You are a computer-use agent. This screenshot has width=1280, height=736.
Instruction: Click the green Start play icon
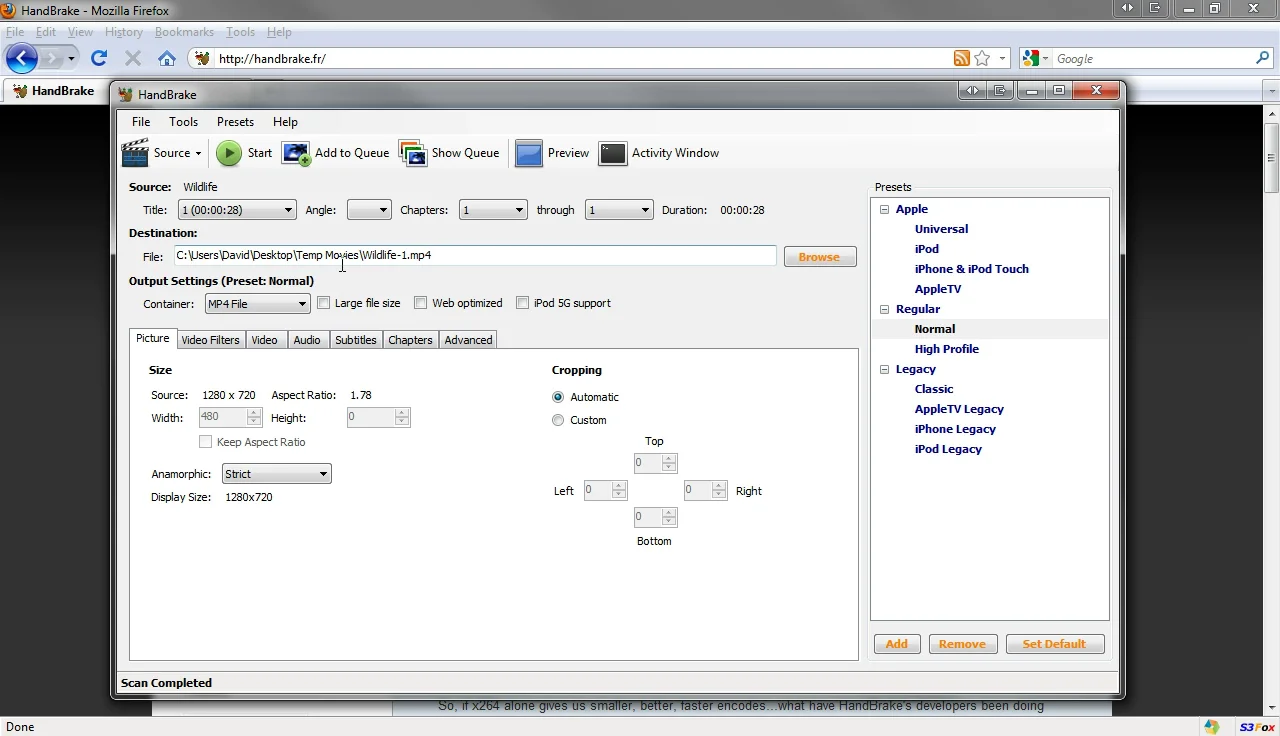pyautogui.click(x=229, y=153)
